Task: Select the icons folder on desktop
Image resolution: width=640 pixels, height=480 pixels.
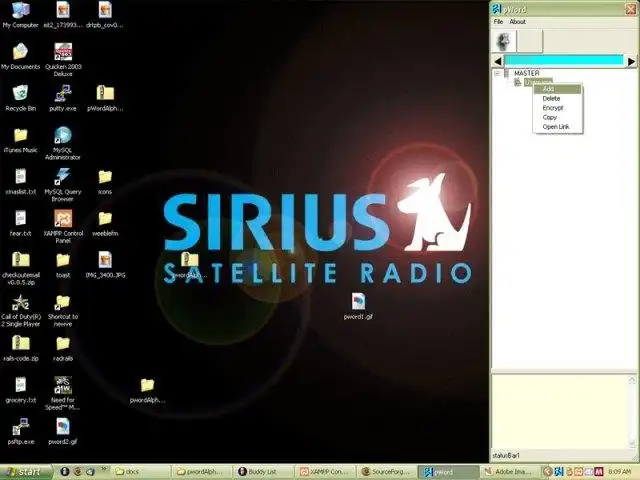Action: tap(105, 181)
